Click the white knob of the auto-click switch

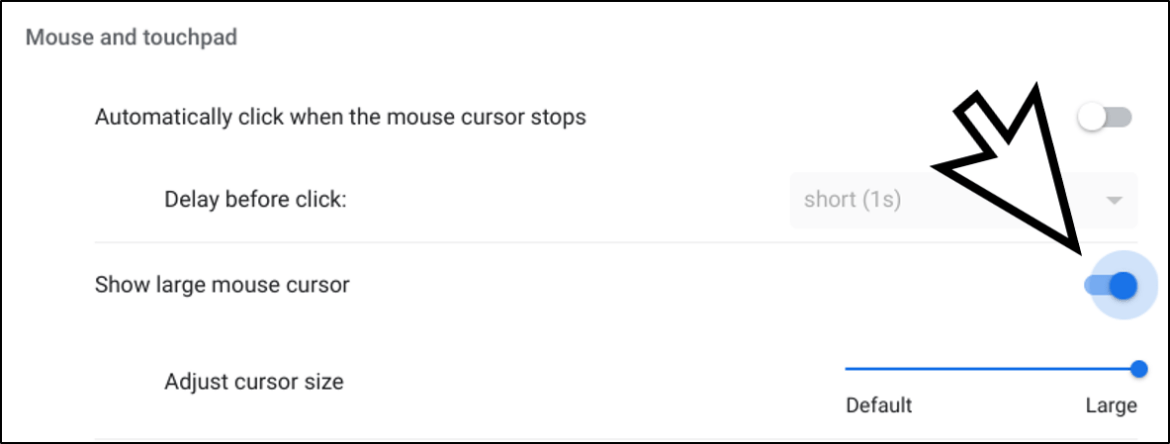[1092, 118]
